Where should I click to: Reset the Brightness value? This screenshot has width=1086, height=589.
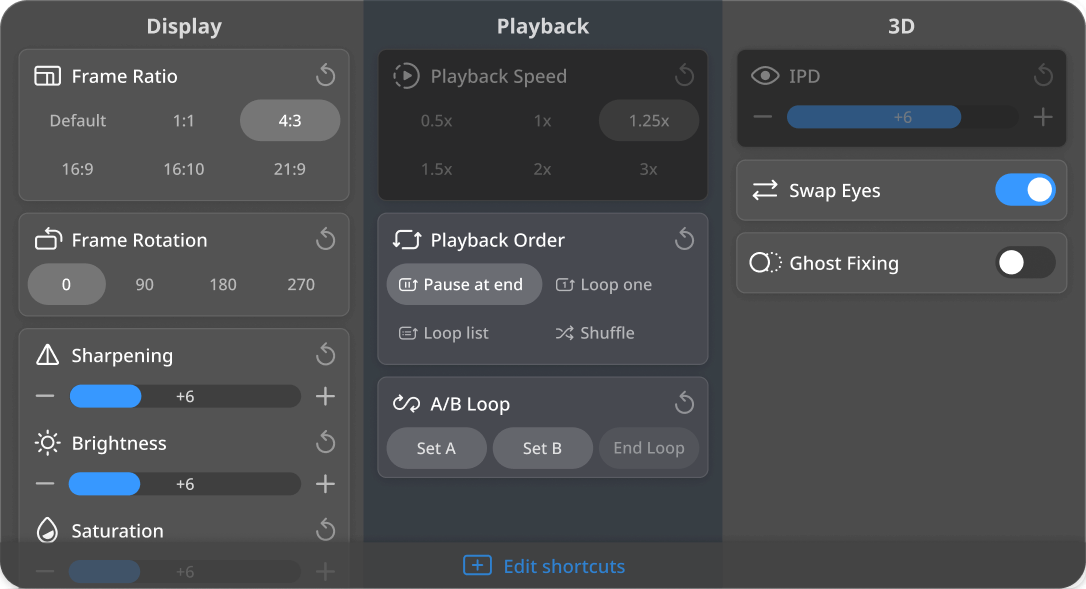pyautogui.click(x=326, y=443)
